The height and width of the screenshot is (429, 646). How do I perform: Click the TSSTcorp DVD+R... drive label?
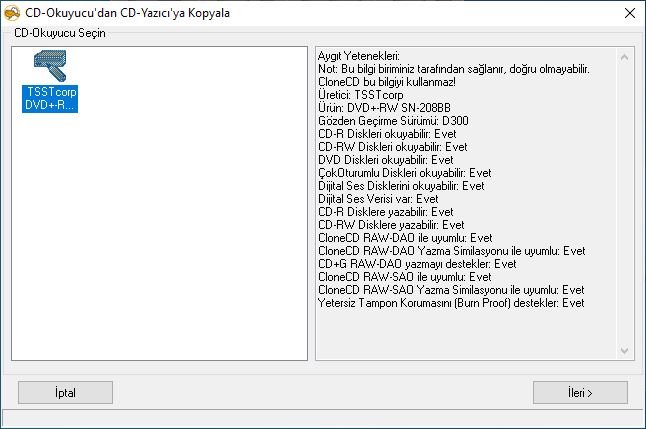click(x=50, y=98)
